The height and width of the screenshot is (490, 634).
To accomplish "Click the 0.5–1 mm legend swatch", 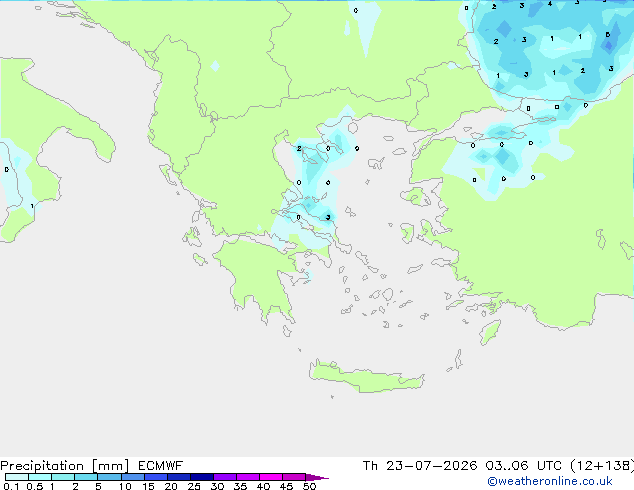I will coord(40,477).
